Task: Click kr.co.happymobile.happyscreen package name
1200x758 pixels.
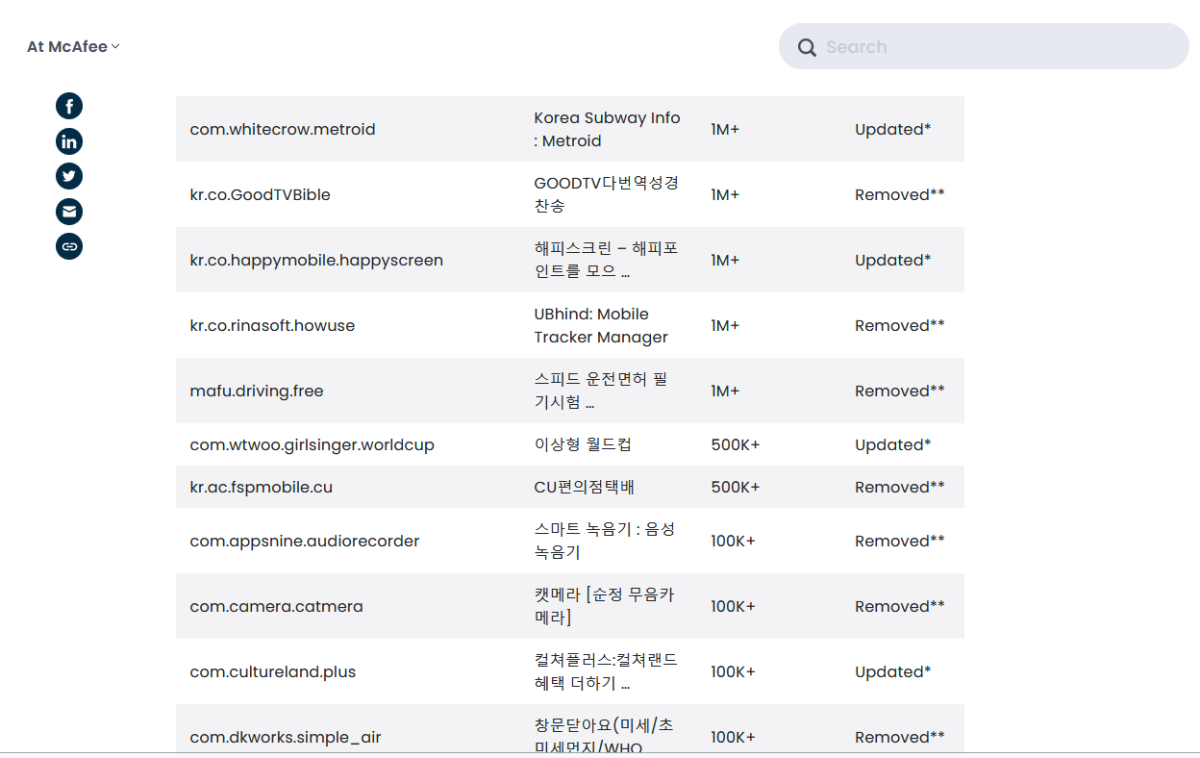Action: coord(316,261)
